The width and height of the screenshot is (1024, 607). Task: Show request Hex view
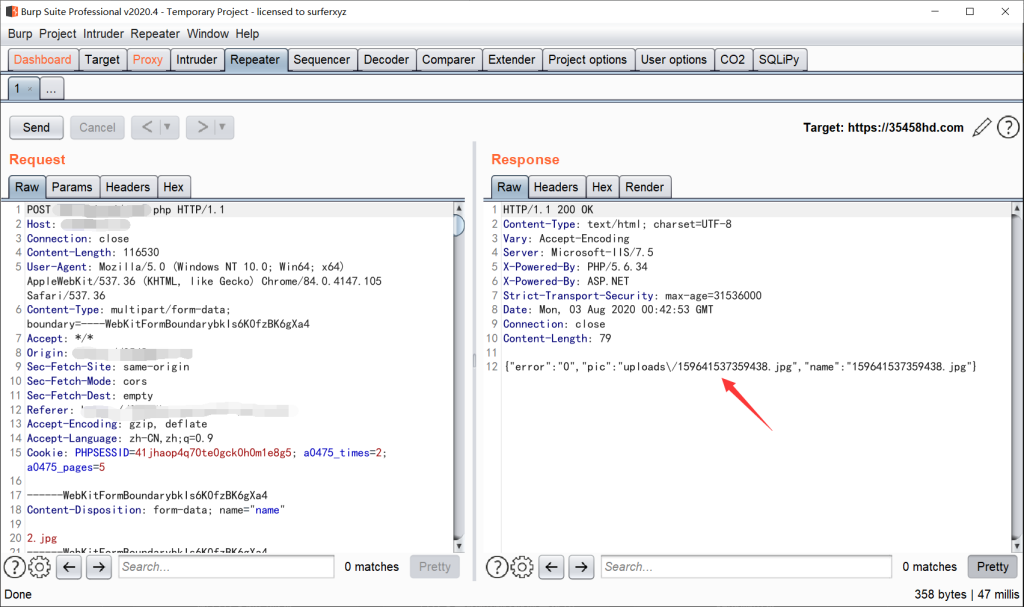174,187
